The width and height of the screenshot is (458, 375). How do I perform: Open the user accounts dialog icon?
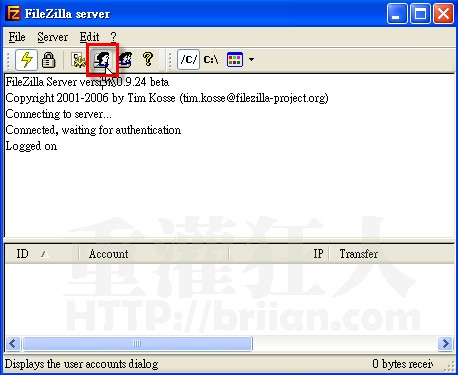coord(102,60)
